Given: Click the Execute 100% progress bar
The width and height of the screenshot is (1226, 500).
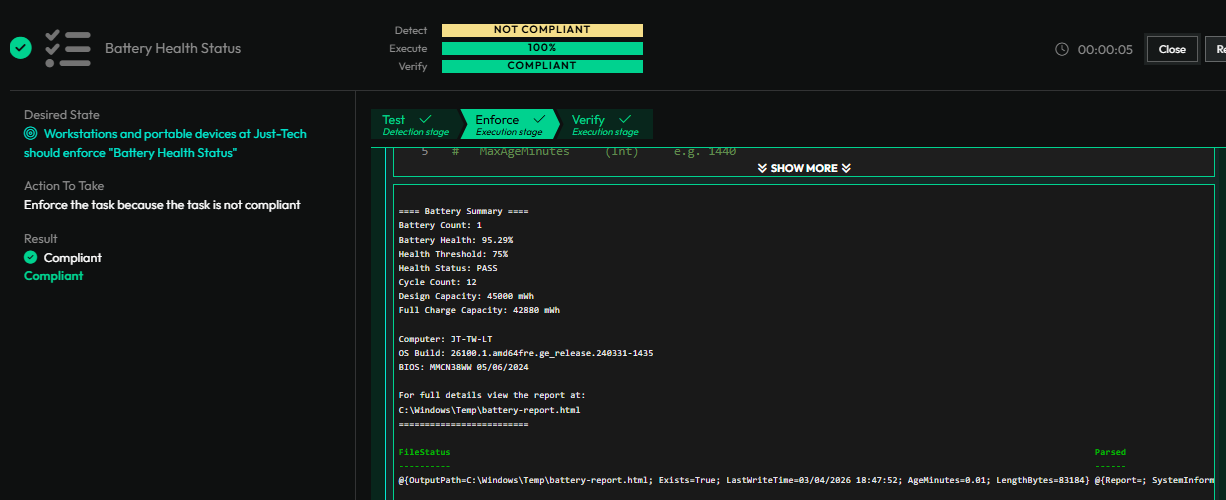Looking at the screenshot, I should click(542, 48).
